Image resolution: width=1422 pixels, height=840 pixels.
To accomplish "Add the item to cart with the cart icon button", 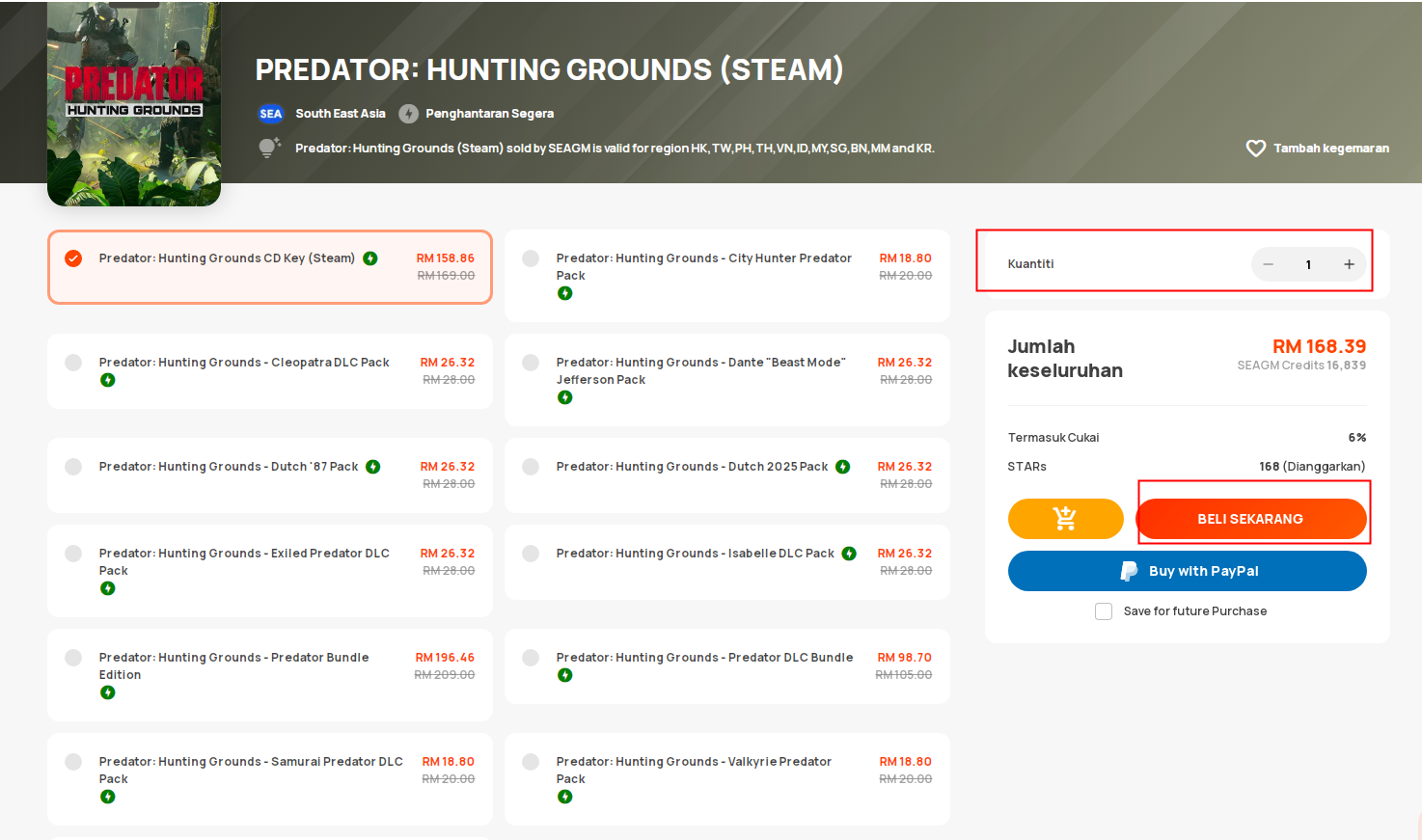I will click(1065, 519).
